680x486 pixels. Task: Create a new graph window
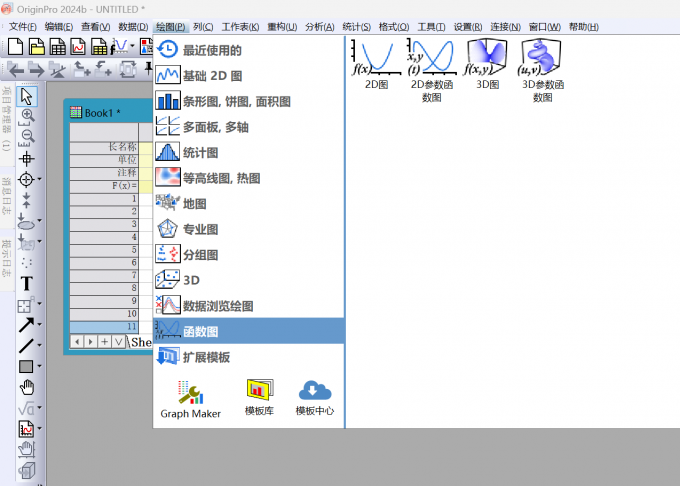click(78, 46)
